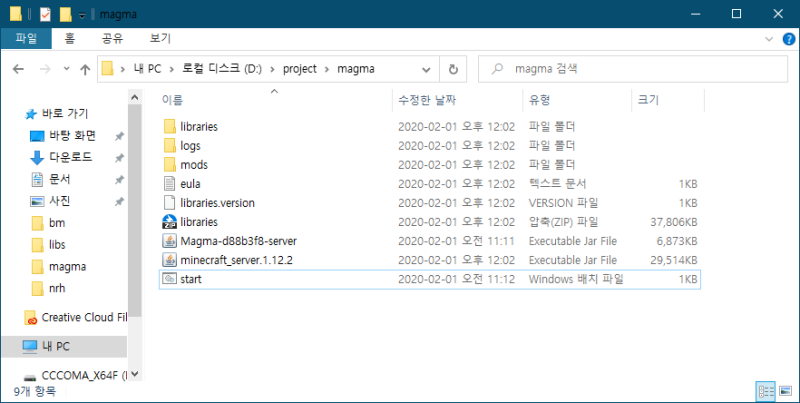Click the date '2020-02-01 오전 11:11'
Viewport: 800px width, 403px height.
point(456,241)
